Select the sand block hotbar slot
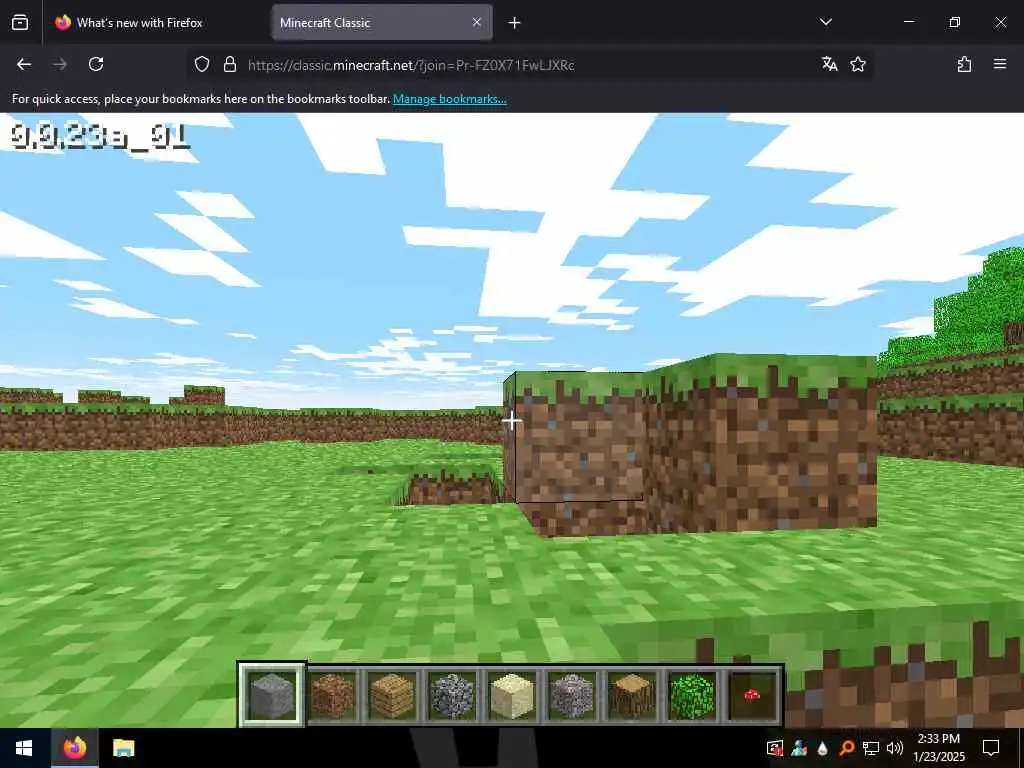This screenshot has width=1024, height=768. click(512, 695)
